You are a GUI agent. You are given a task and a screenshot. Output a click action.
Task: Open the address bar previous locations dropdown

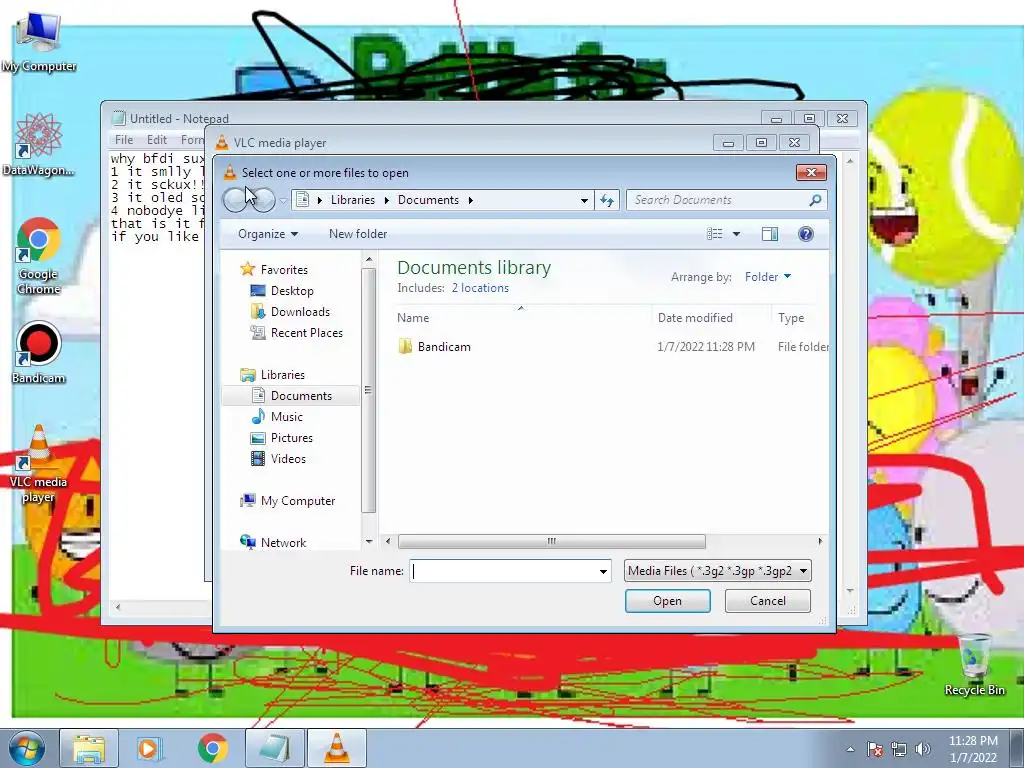pyautogui.click(x=584, y=200)
